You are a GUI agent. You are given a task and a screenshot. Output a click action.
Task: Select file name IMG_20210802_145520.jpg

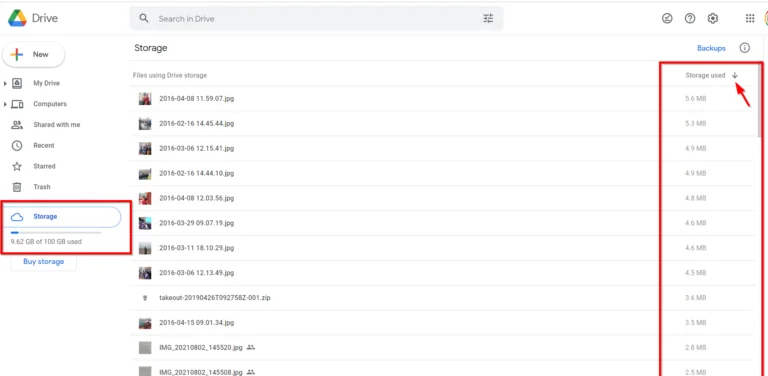(201, 348)
